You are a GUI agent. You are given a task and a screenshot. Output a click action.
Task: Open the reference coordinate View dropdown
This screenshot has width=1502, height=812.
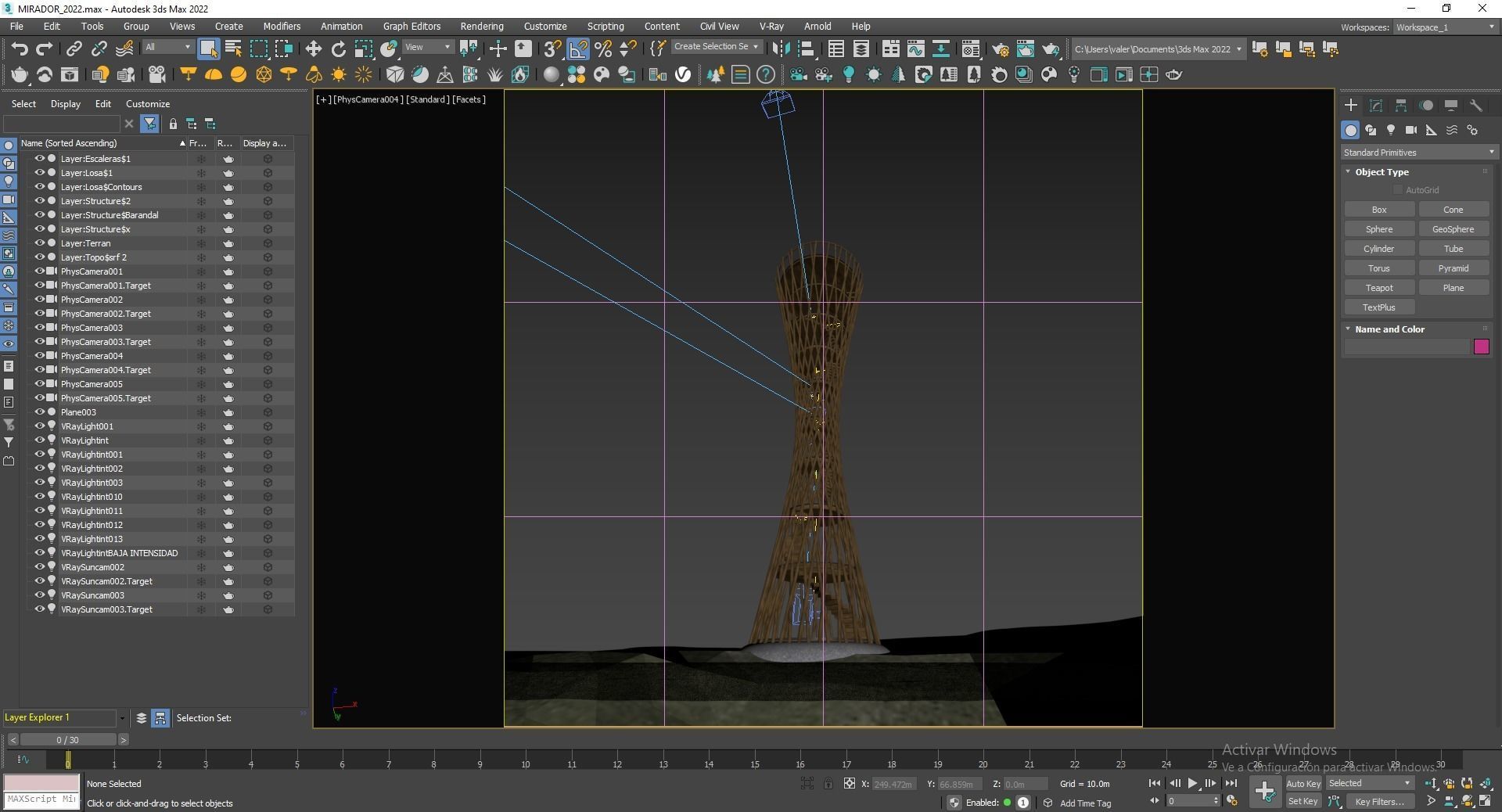(x=427, y=47)
